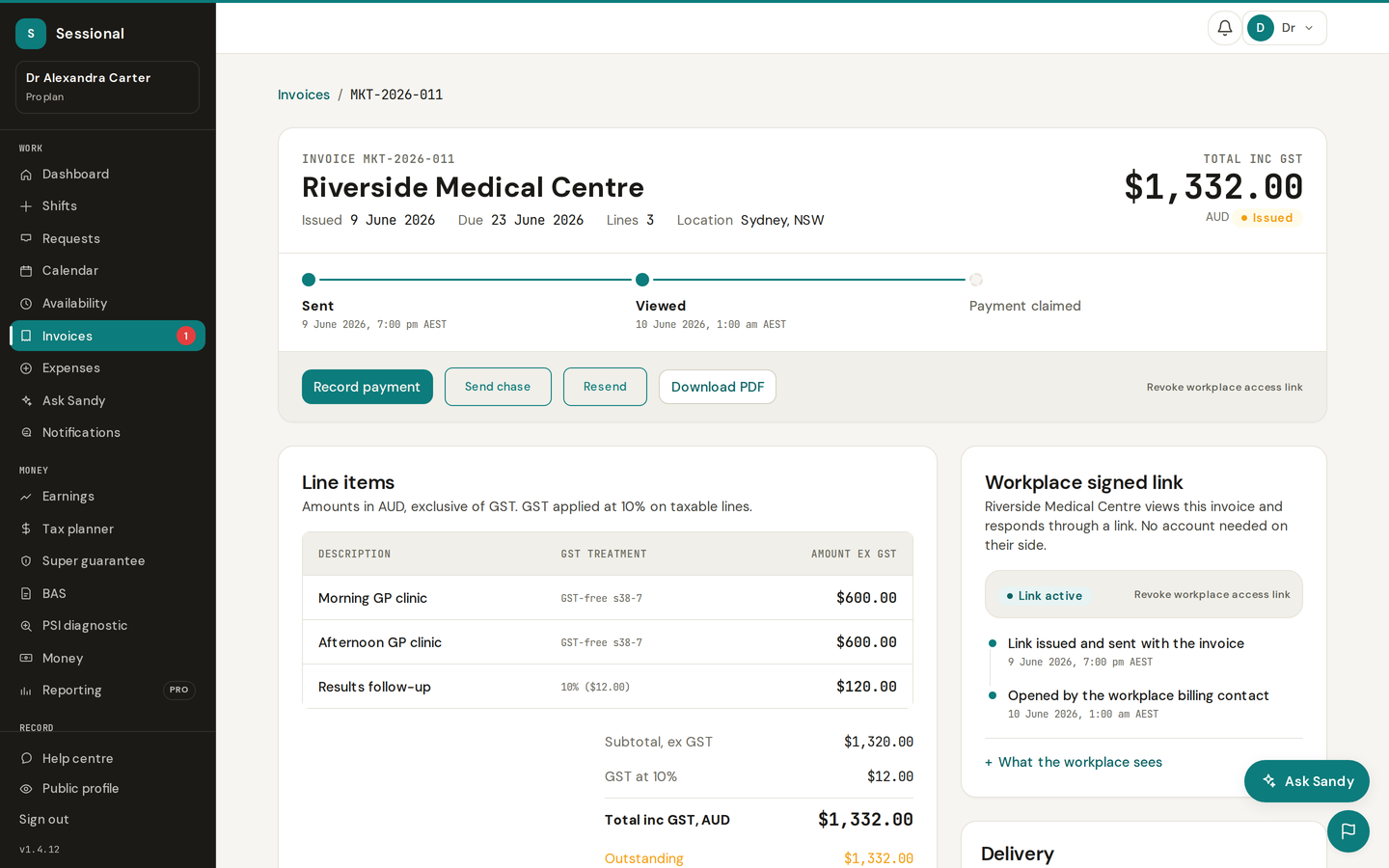This screenshot has width=1389, height=868.
Task: Click the Afternoon GP clinic row
Action: tap(608, 642)
